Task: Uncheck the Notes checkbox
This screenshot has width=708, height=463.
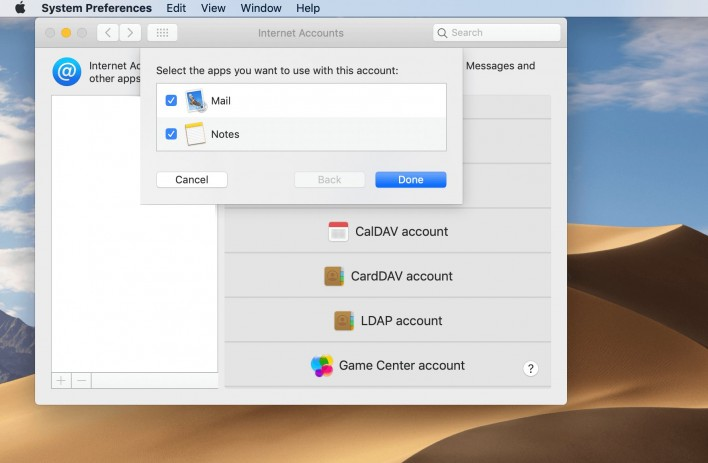Action: 171,134
